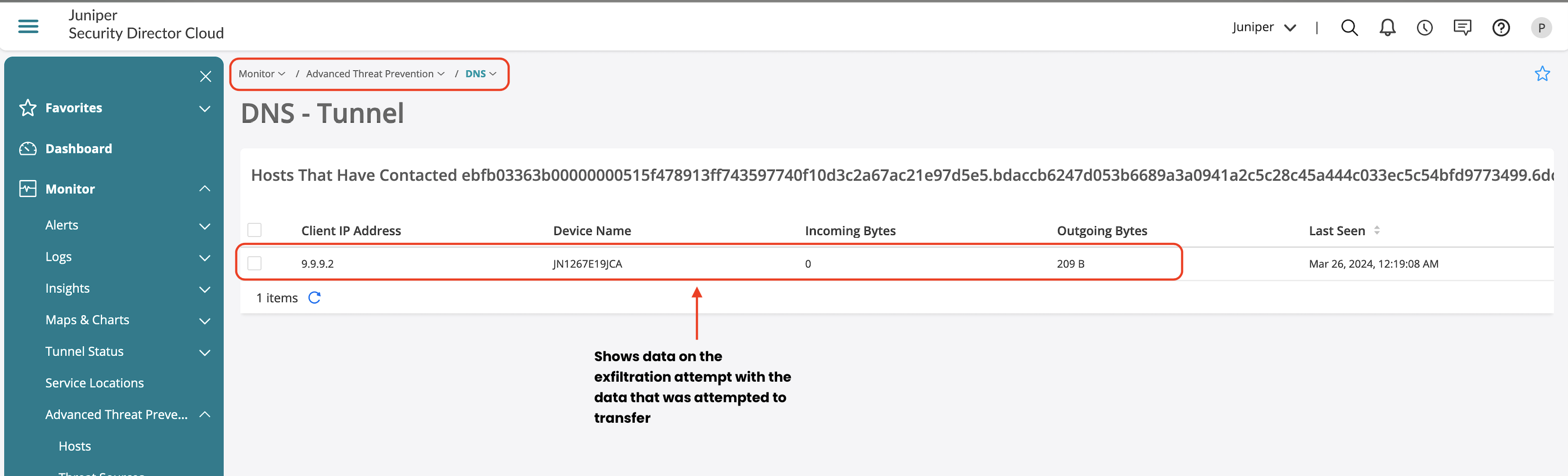The height and width of the screenshot is (476, 1568).
Task: Open the help question mark icon
Action: pos(1501,27)
